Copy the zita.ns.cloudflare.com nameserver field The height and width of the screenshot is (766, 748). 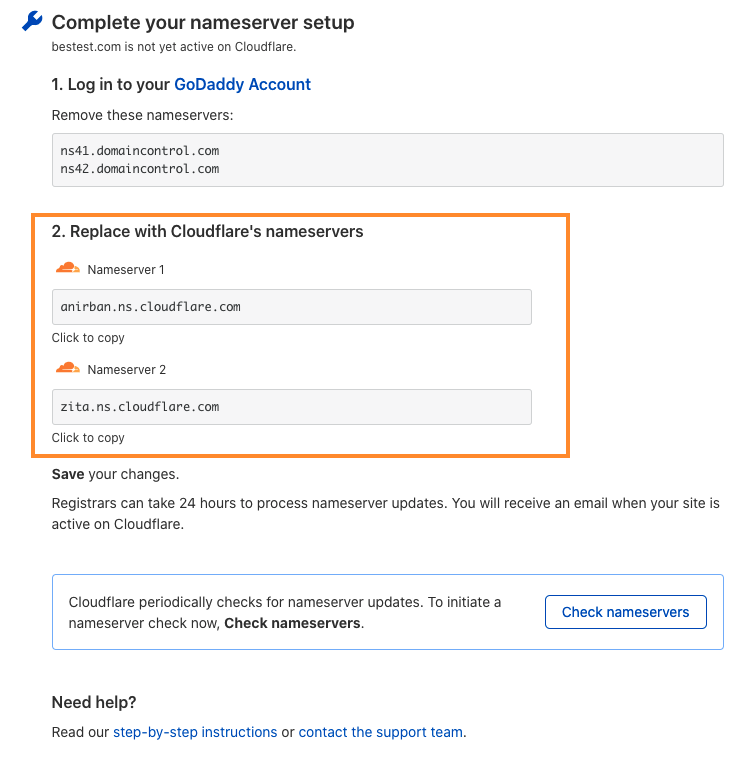click(x=291, y=407)
